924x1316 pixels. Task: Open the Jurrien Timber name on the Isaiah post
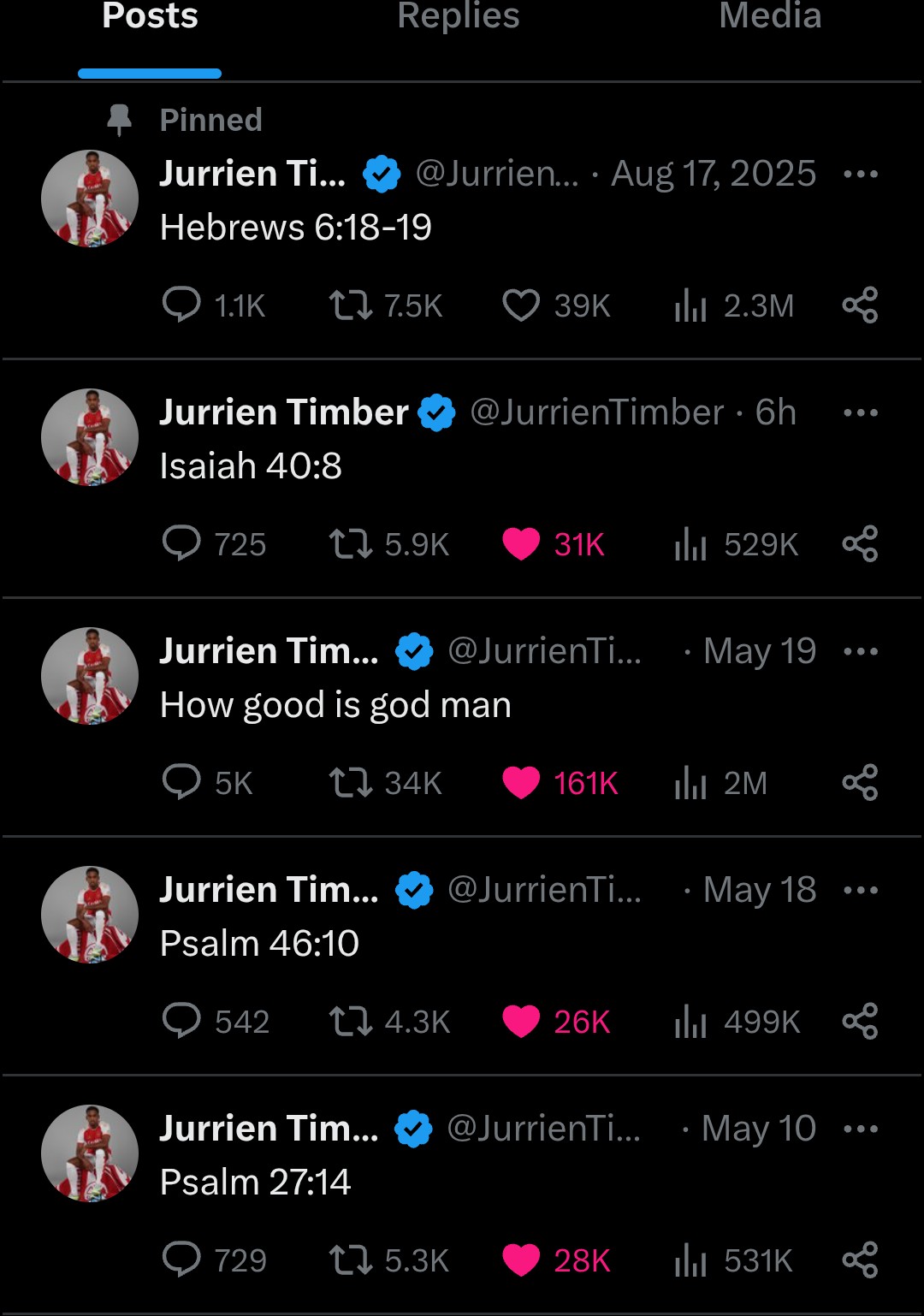(284, 412)
